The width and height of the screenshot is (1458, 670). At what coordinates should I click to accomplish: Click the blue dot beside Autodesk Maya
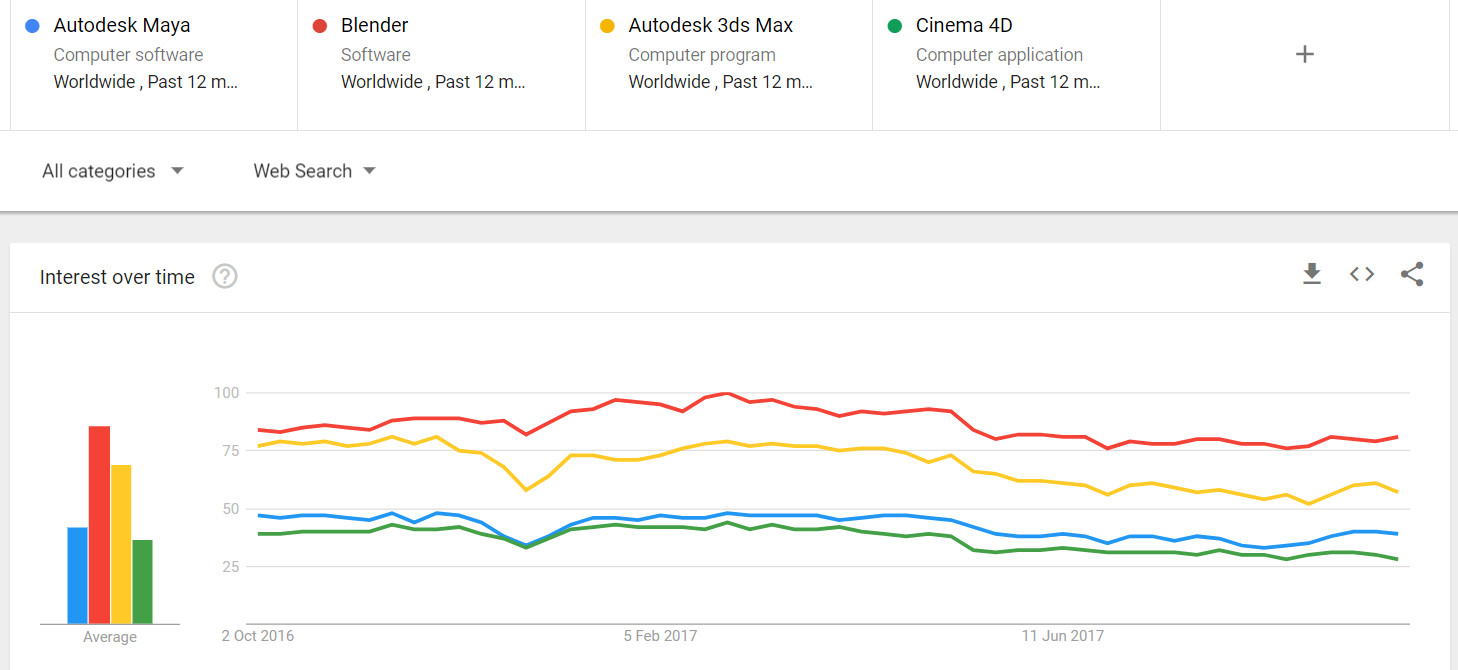(x=33, y=26)
